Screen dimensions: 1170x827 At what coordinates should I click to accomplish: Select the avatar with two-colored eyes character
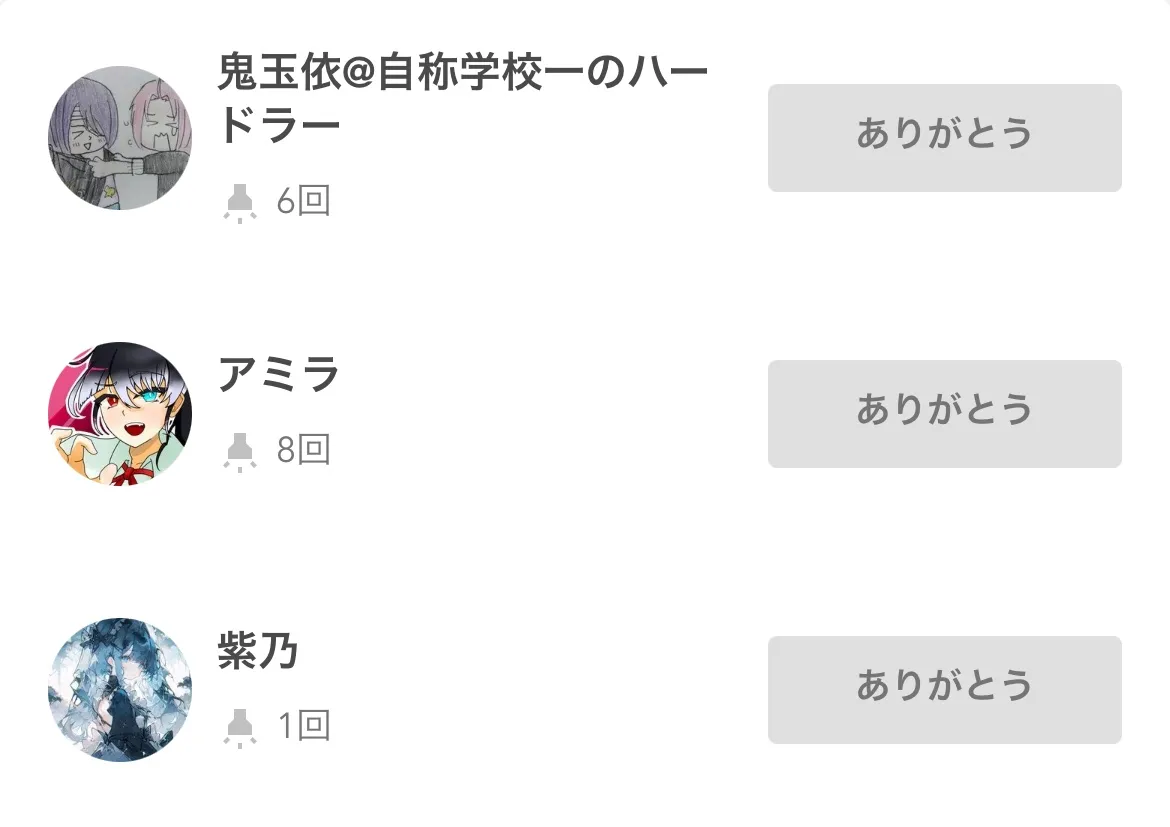(x=120, y=413)
